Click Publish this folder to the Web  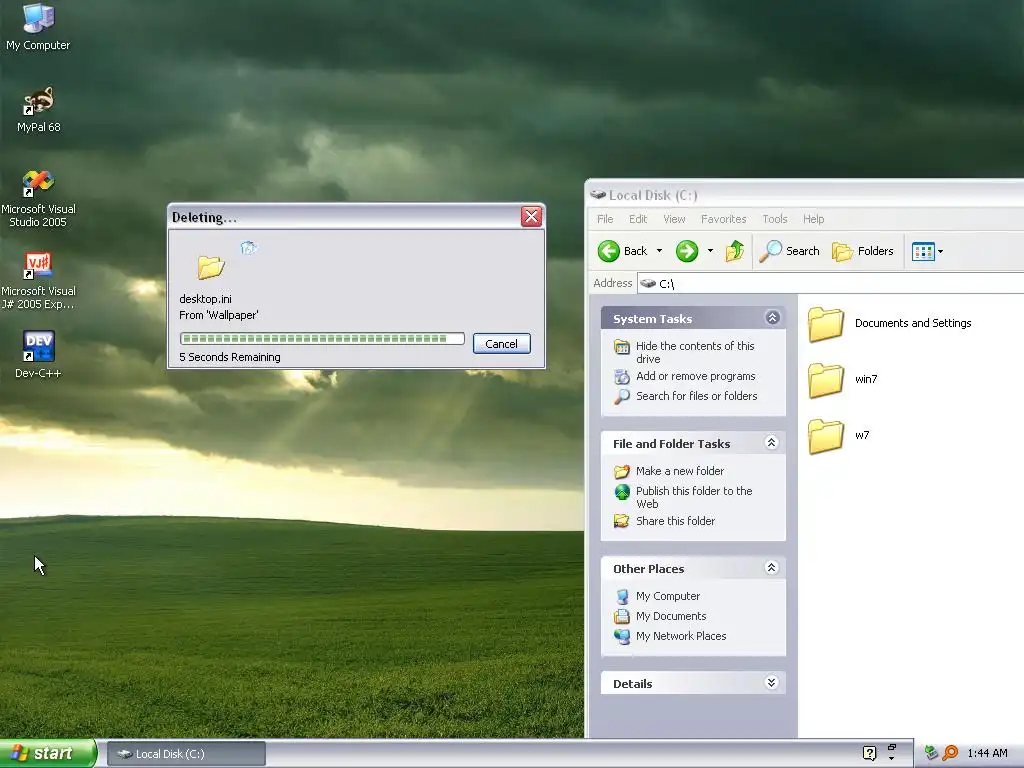coord(694,497)
